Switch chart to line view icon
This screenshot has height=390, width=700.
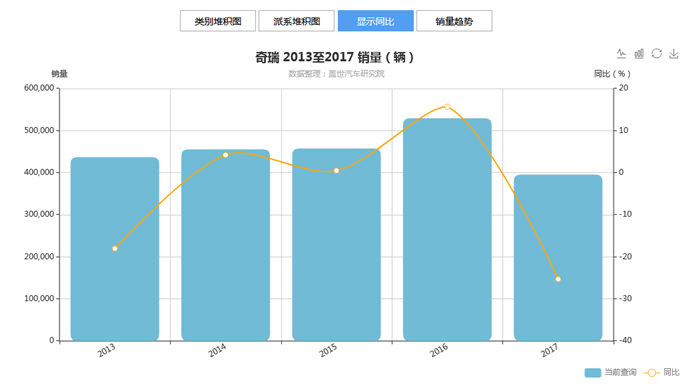tap(621, 54)
